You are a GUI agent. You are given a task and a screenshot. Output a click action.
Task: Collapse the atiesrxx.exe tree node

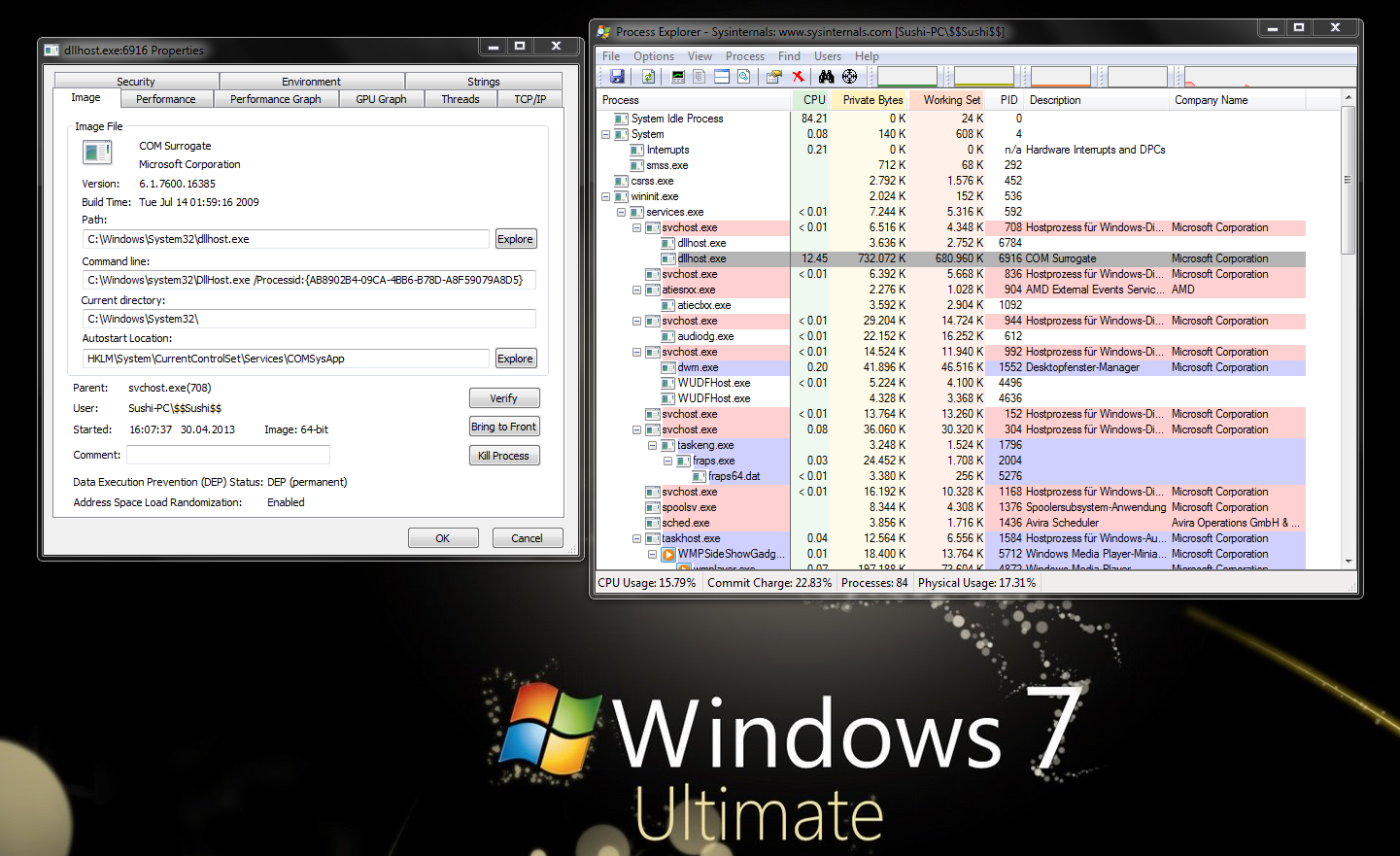pos(636,290)
